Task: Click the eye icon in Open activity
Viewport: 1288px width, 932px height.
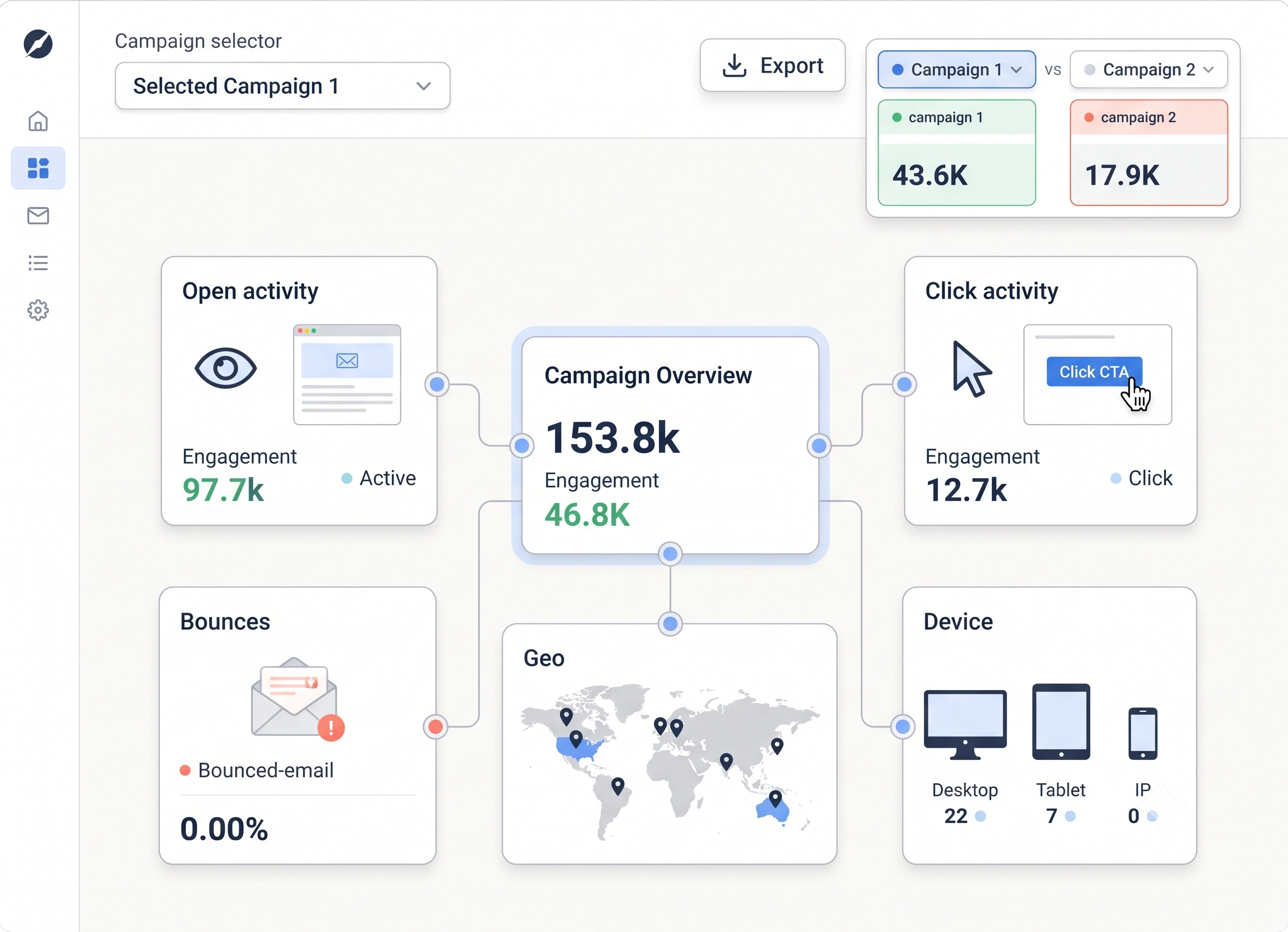Action: [x=226, y=368]
